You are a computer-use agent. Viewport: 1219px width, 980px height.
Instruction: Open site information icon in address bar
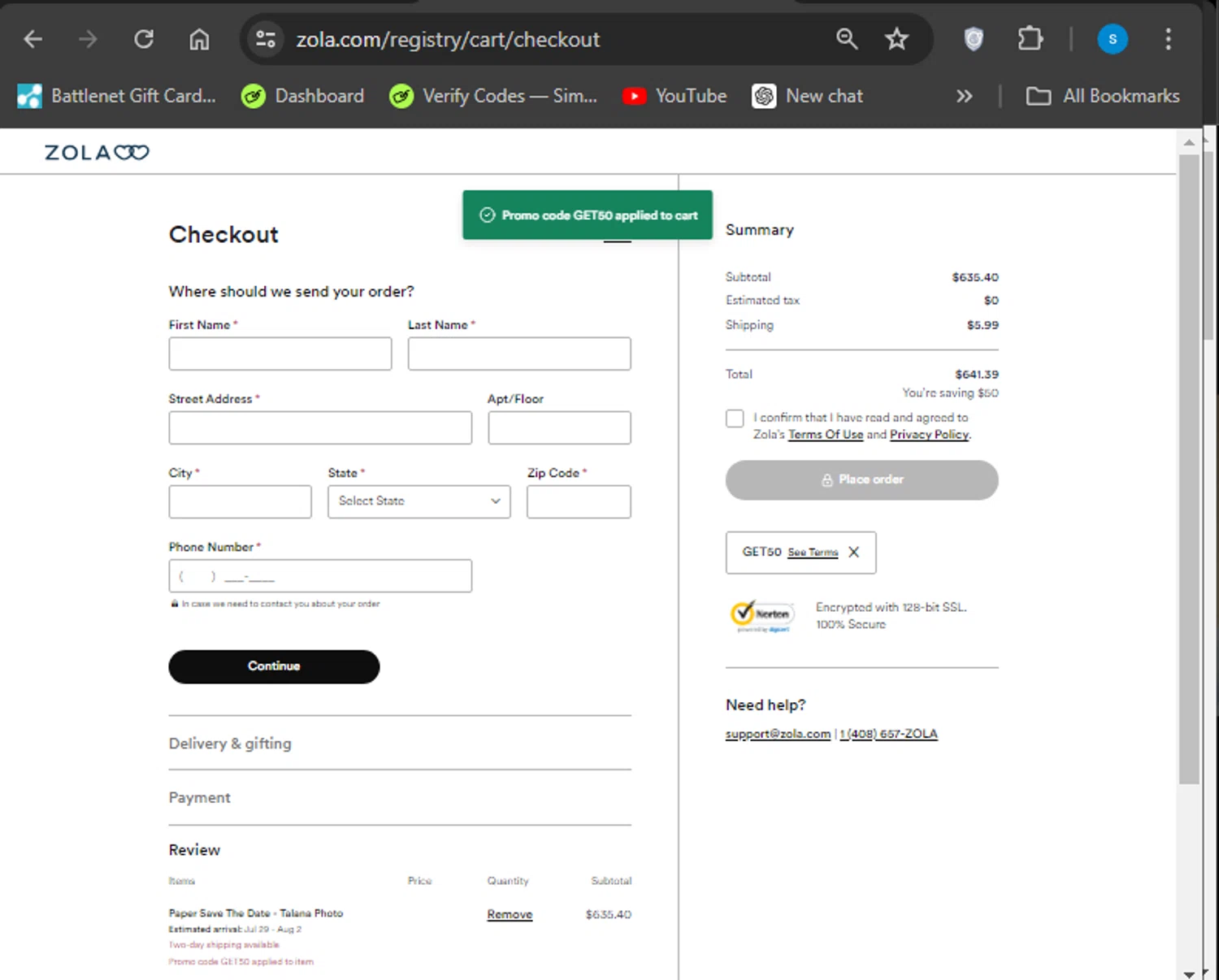(266, 39)
